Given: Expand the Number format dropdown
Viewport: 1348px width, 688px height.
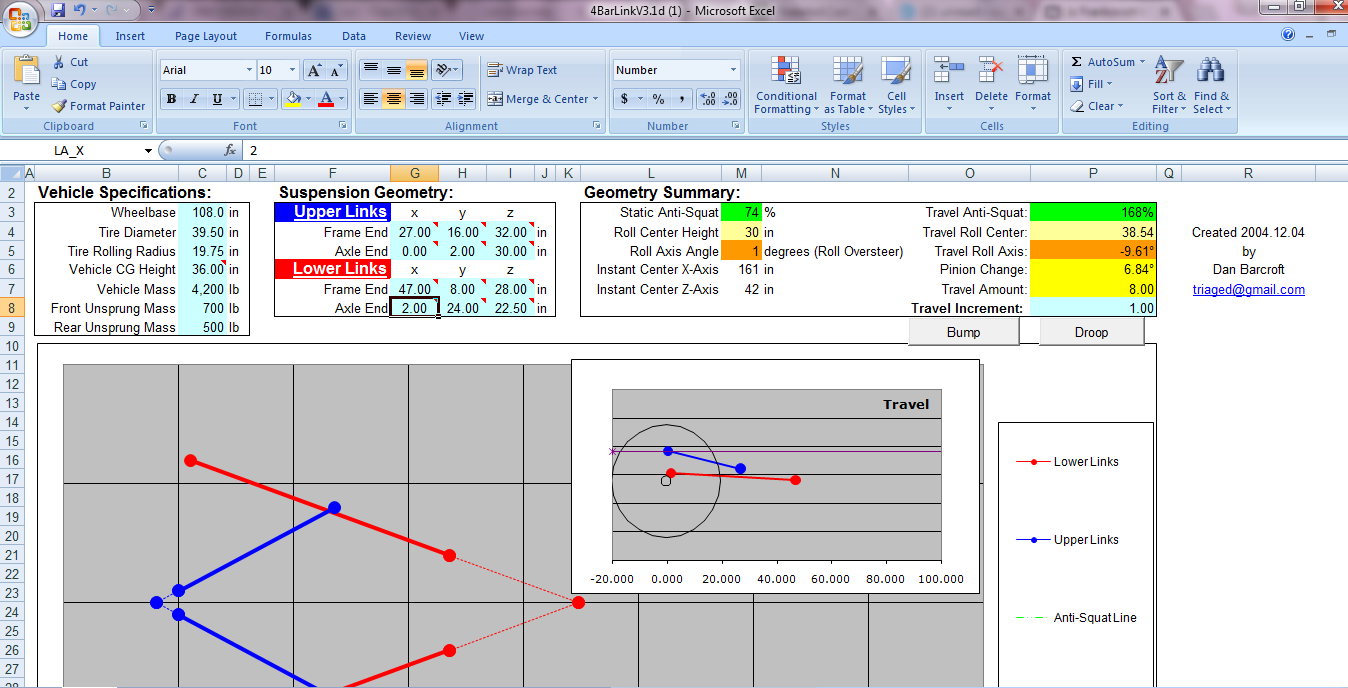Looking at the screenshot, I should coord(733,70).
